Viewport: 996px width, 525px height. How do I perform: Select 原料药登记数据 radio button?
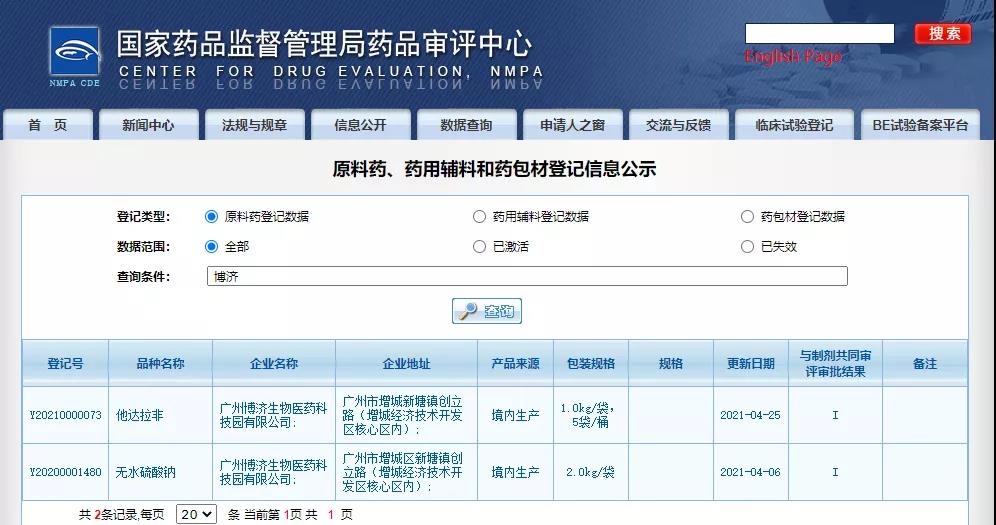click(211, 216)
